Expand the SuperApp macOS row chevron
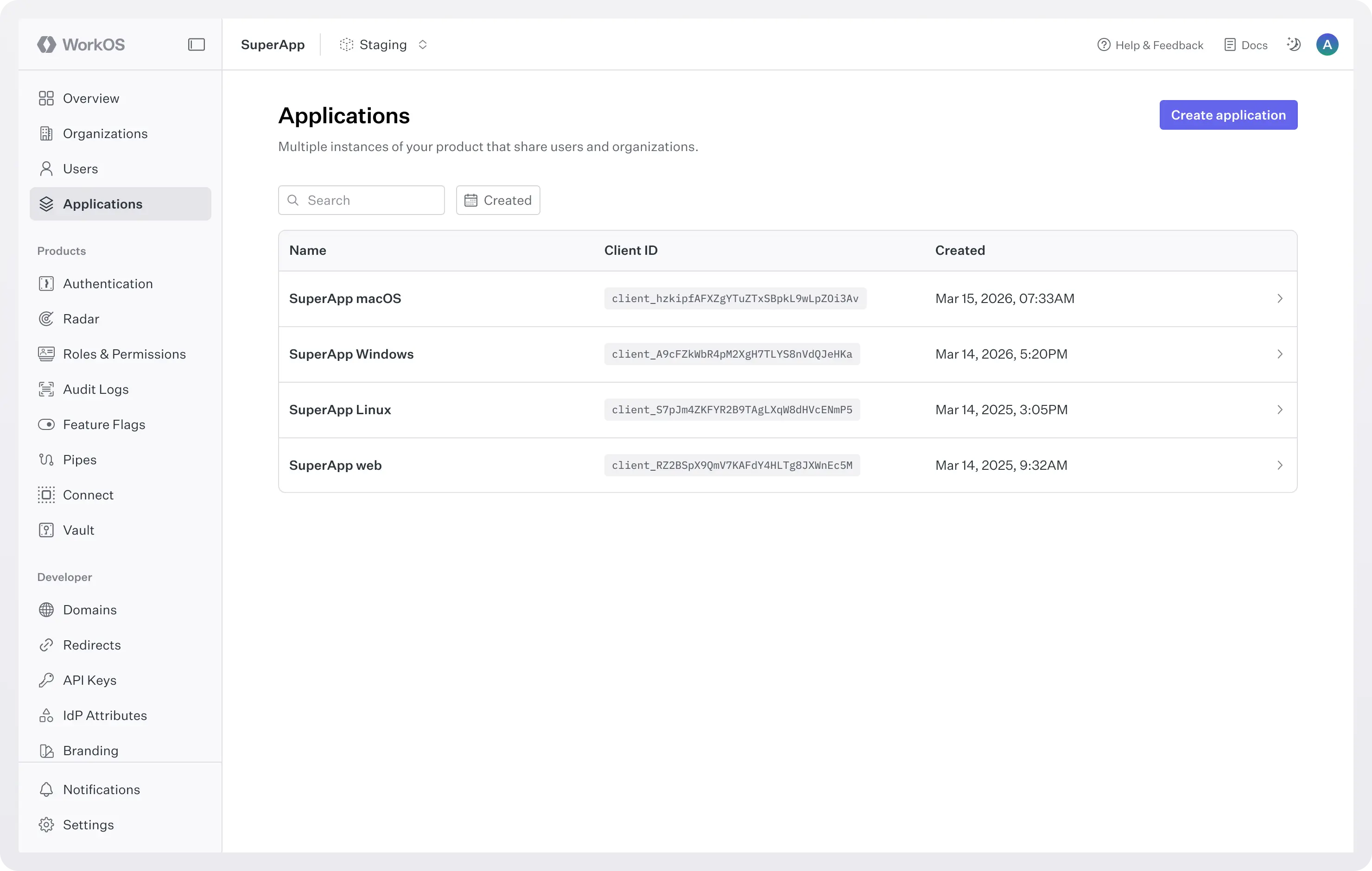Screen dimensions: 1372x871 1280,298
